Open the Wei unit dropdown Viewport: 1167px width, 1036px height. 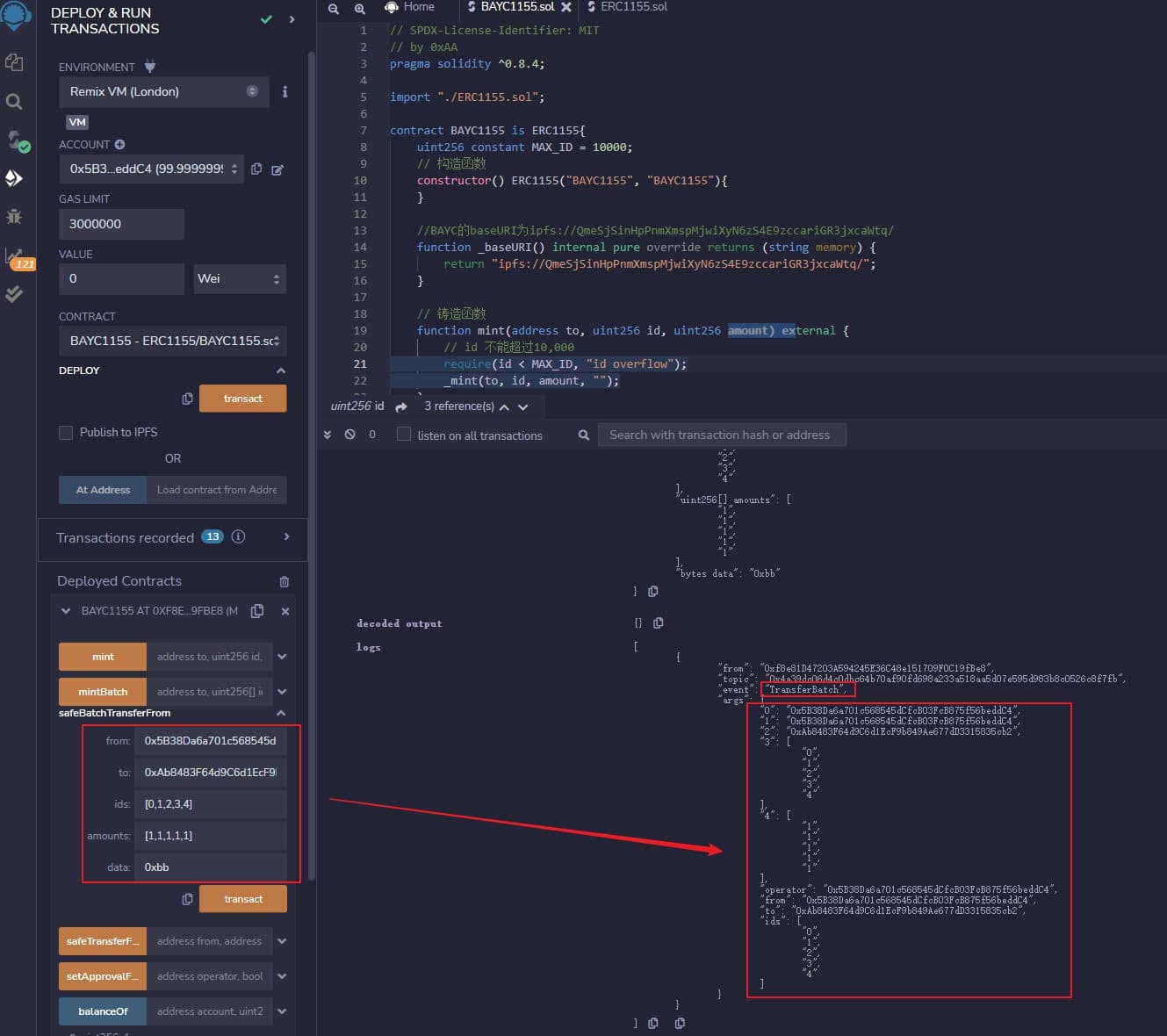pyautogui.click(x=239, y=278)
